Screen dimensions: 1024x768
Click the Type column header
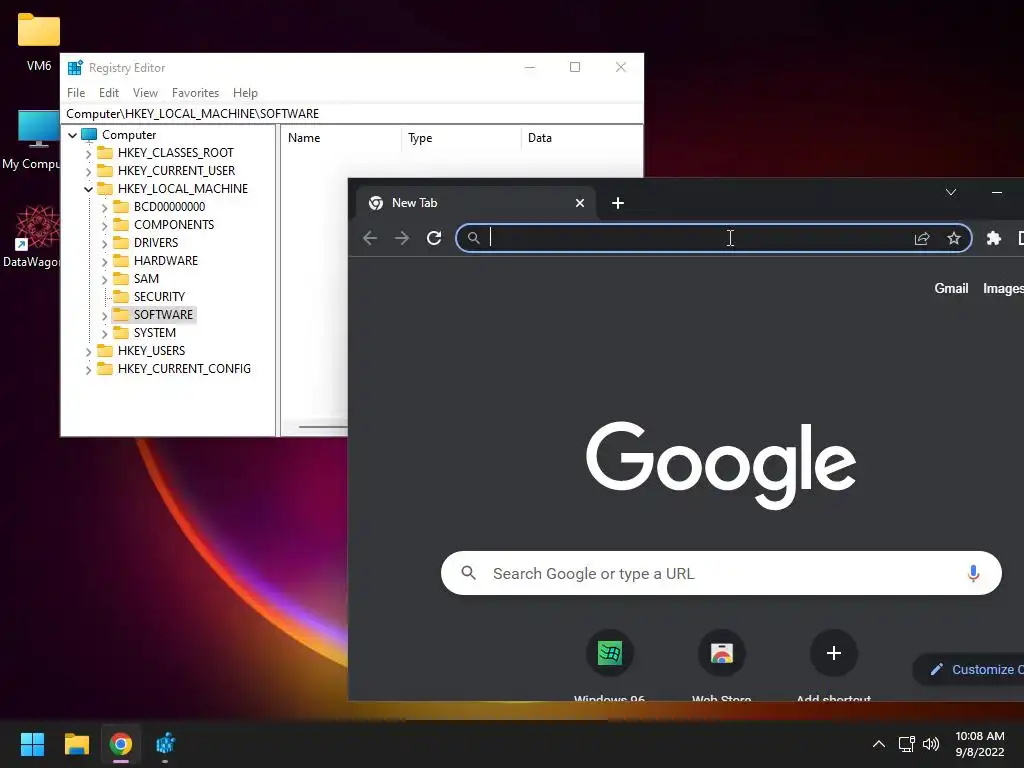[461, 138]
